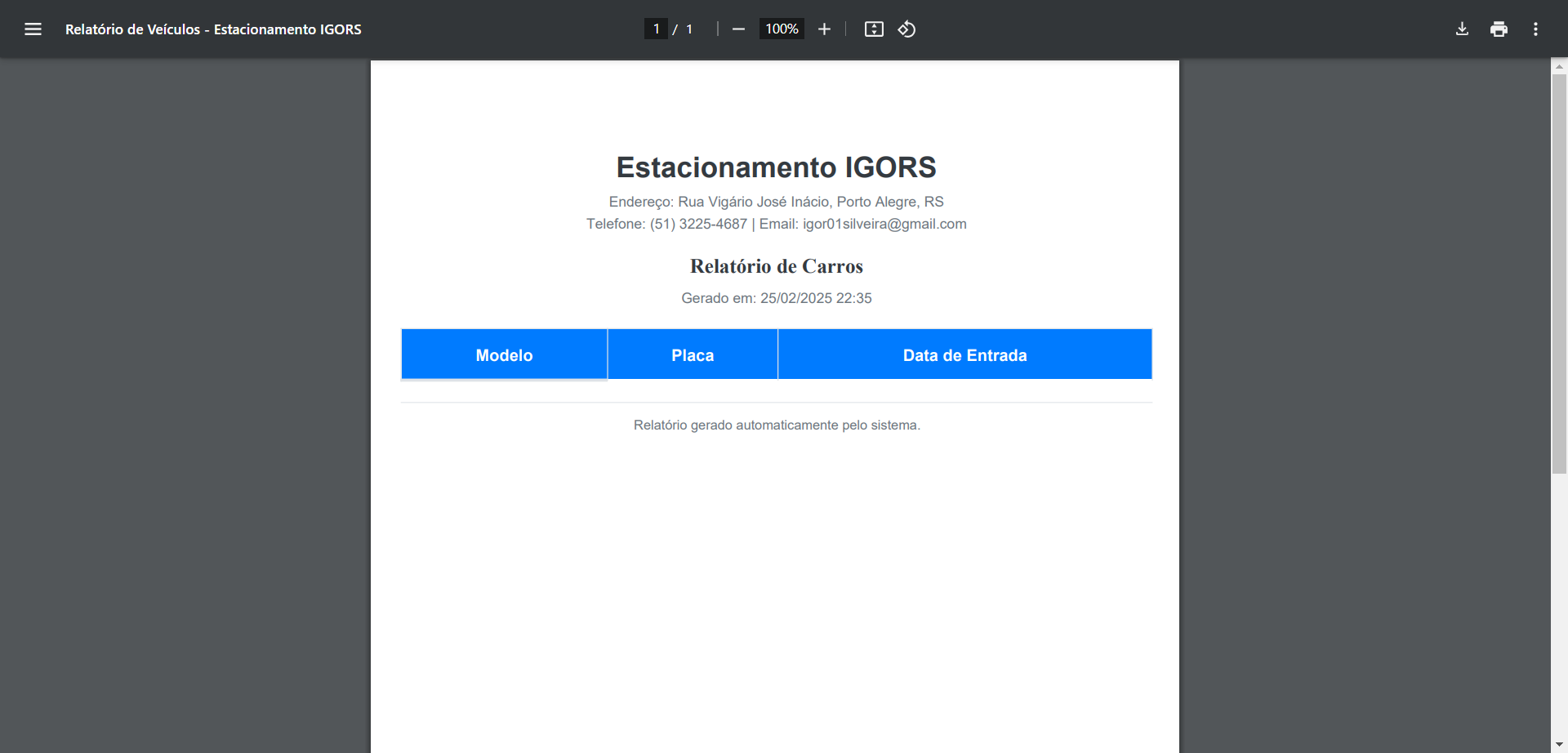Rotate the page counterclockwise
The width and height of the screenshot is (1568, 753).
tap(906, 29)
